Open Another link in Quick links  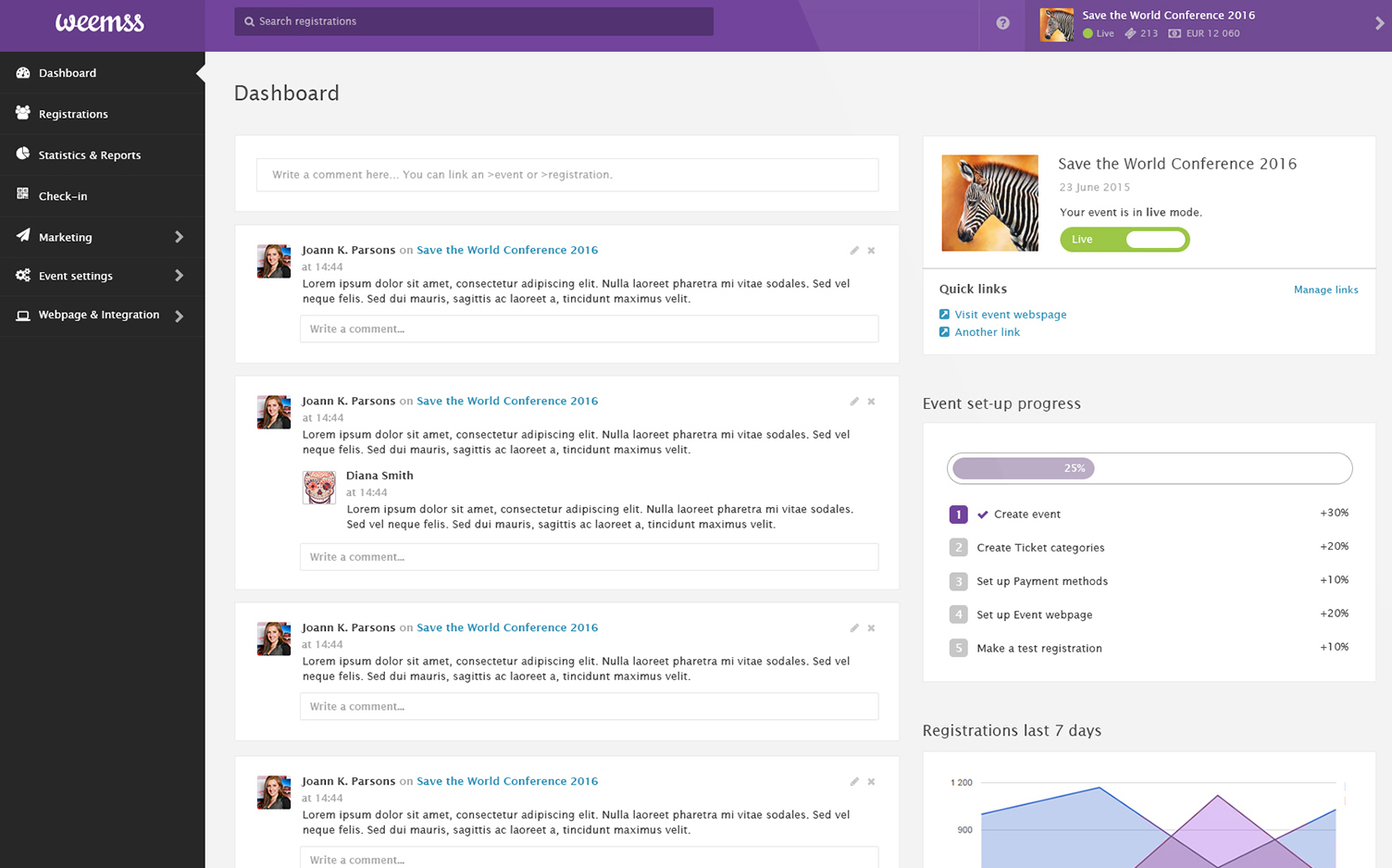988,332
